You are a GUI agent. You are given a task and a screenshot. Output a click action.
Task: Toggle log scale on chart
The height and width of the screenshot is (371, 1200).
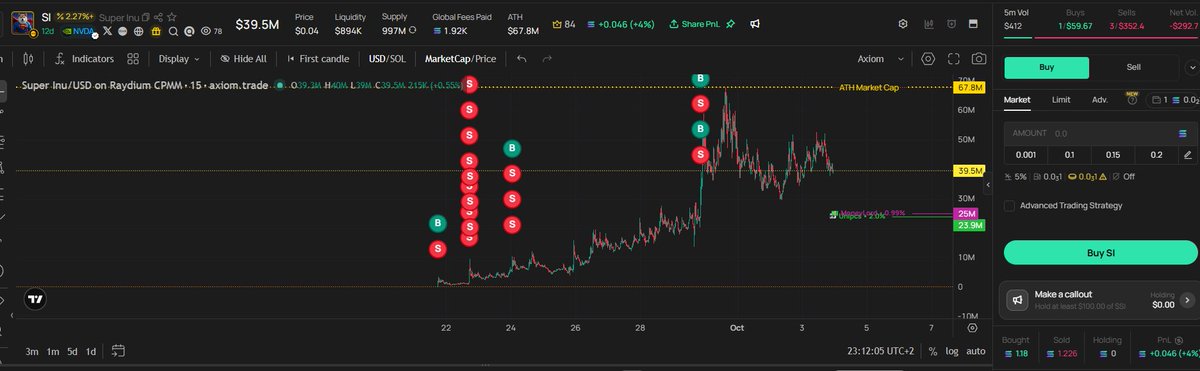[953, 351]
